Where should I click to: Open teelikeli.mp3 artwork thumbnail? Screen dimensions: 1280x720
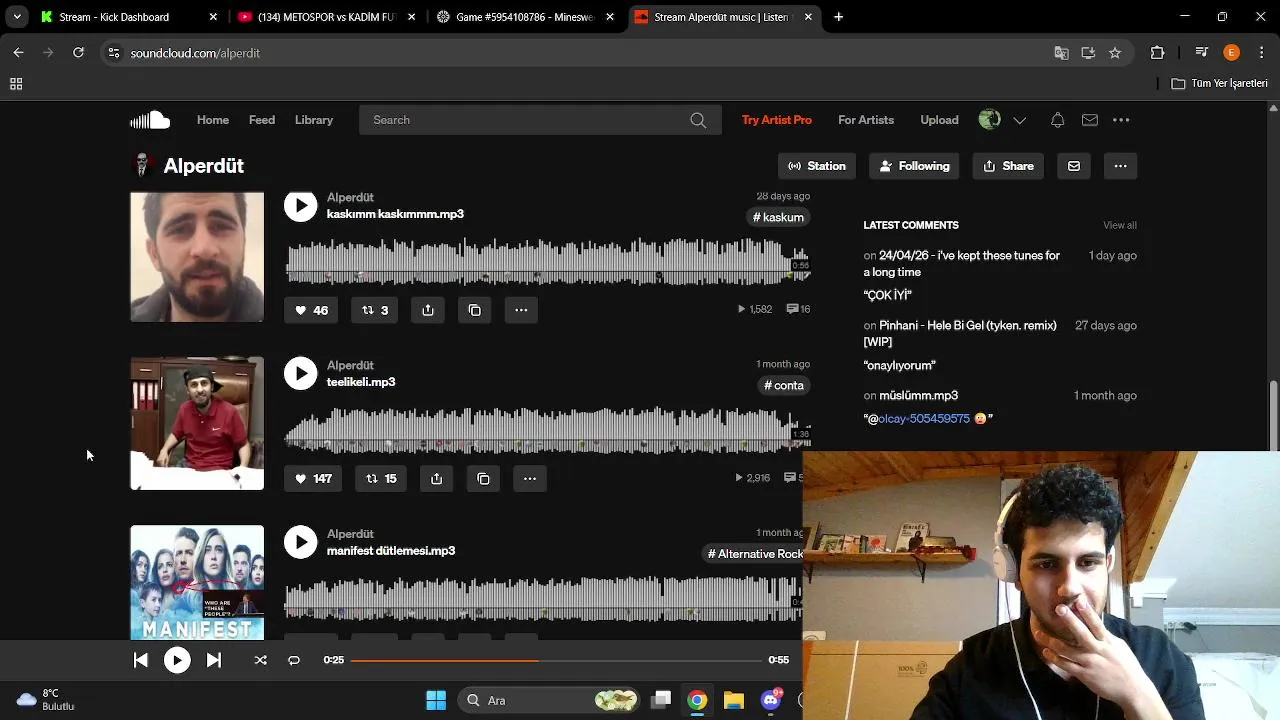pyautogui.click(x=197, y=424)
